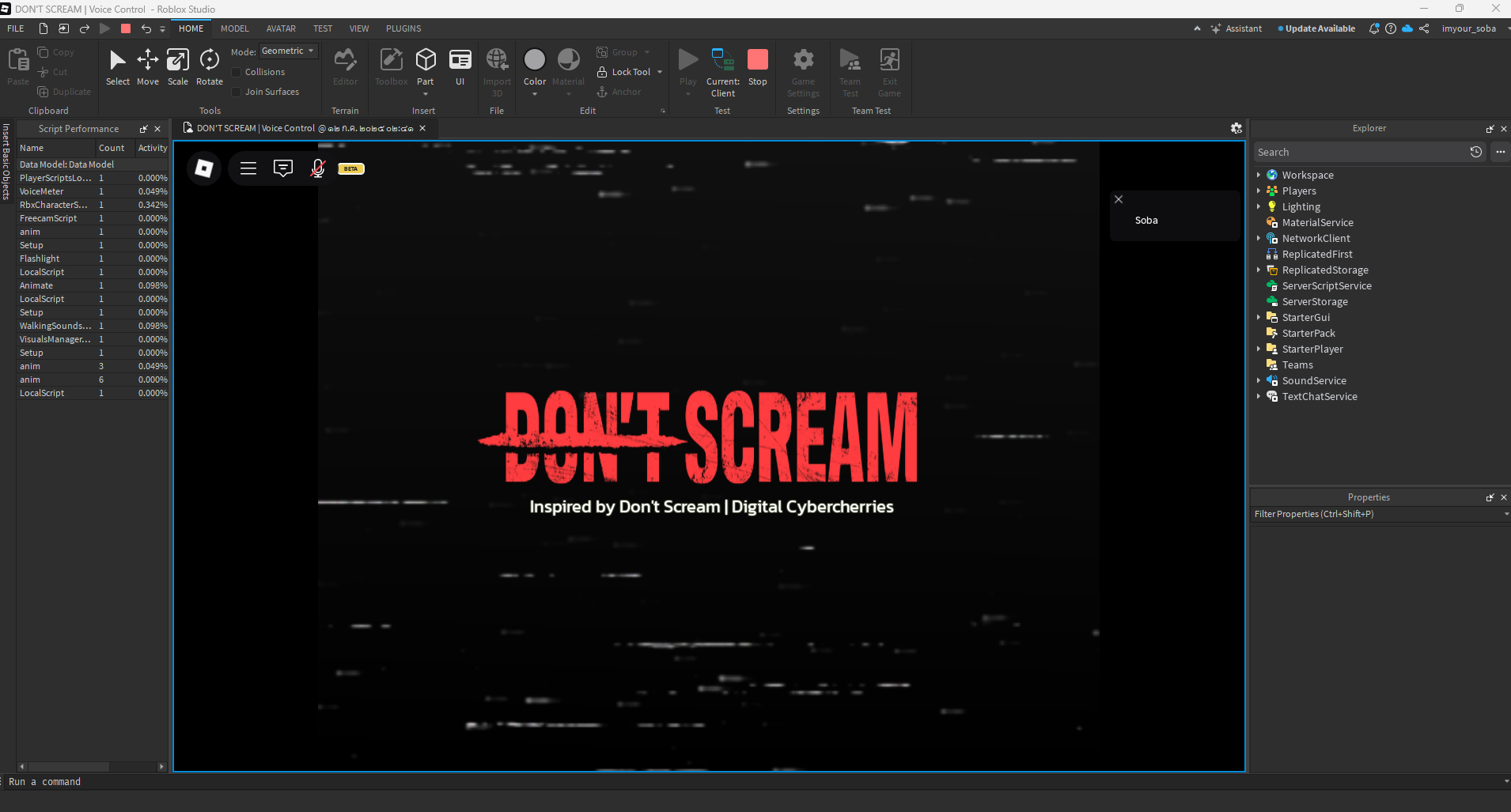This screenshot has height=812, width=1511.
Task: Open the Mode Geometric dropdown
Action: 289,51
